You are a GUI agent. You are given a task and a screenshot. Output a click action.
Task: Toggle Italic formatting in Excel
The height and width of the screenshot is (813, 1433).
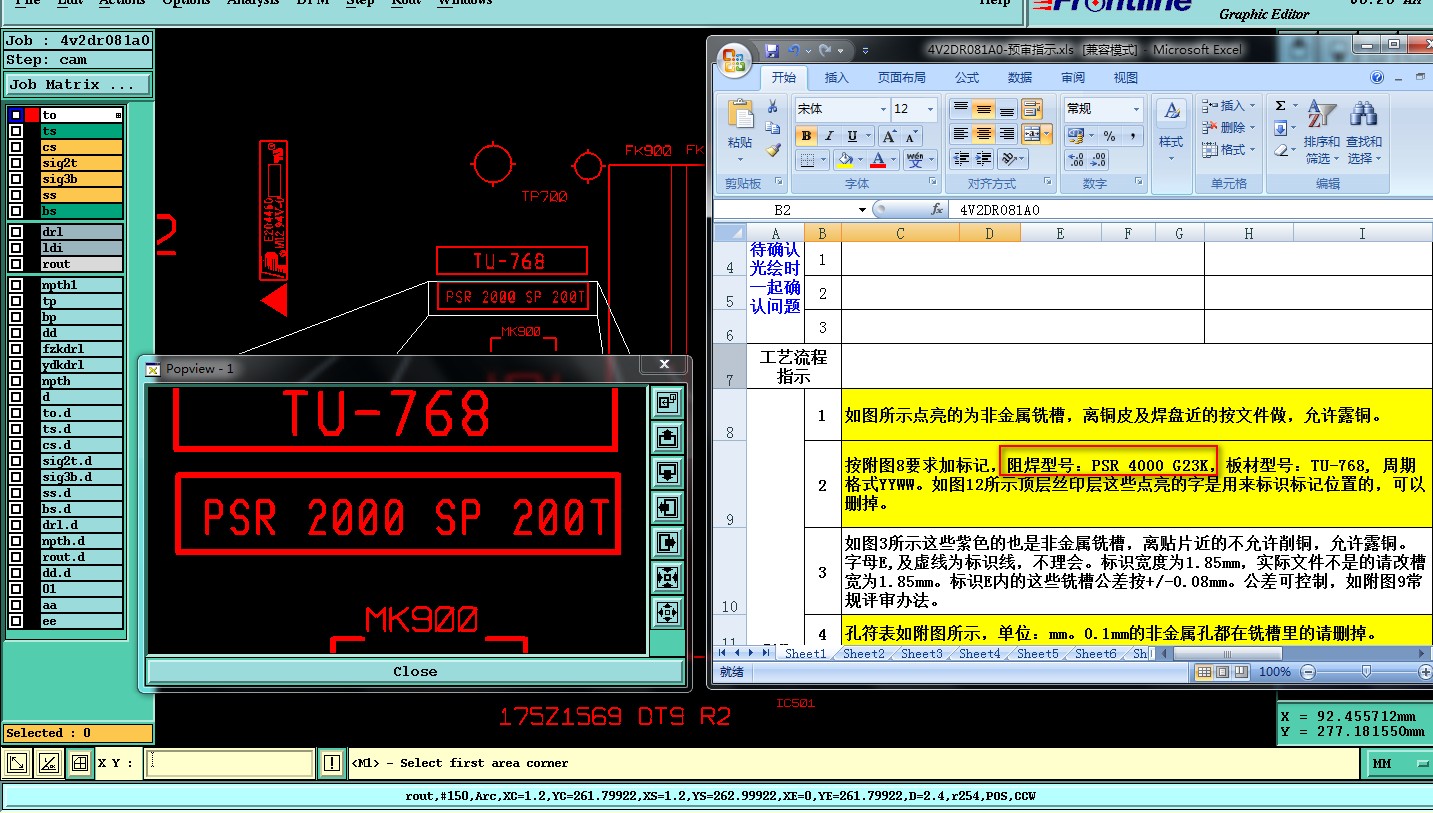coord(829,136)
